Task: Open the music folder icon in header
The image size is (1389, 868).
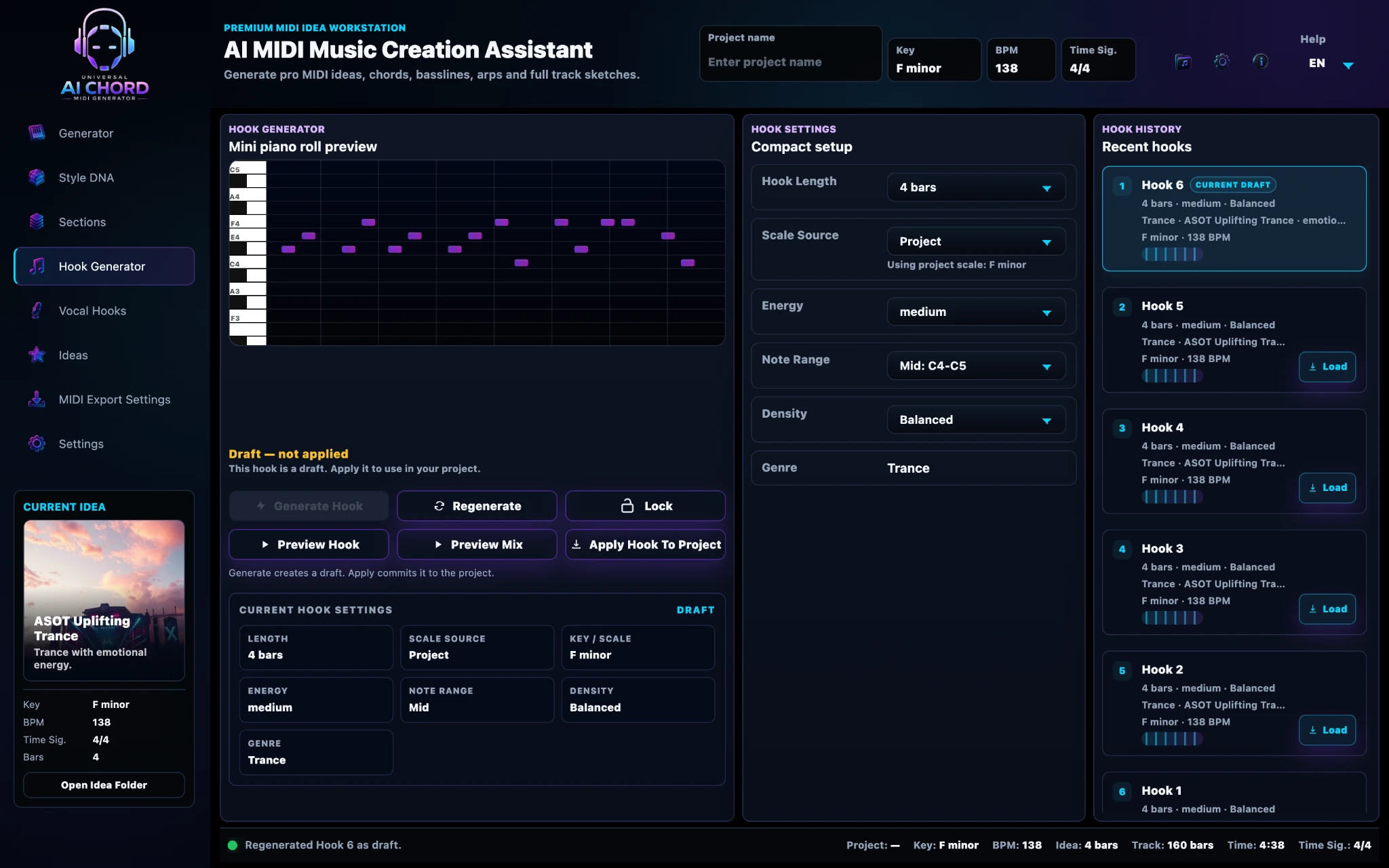Action: click(x=1183, y=62)
